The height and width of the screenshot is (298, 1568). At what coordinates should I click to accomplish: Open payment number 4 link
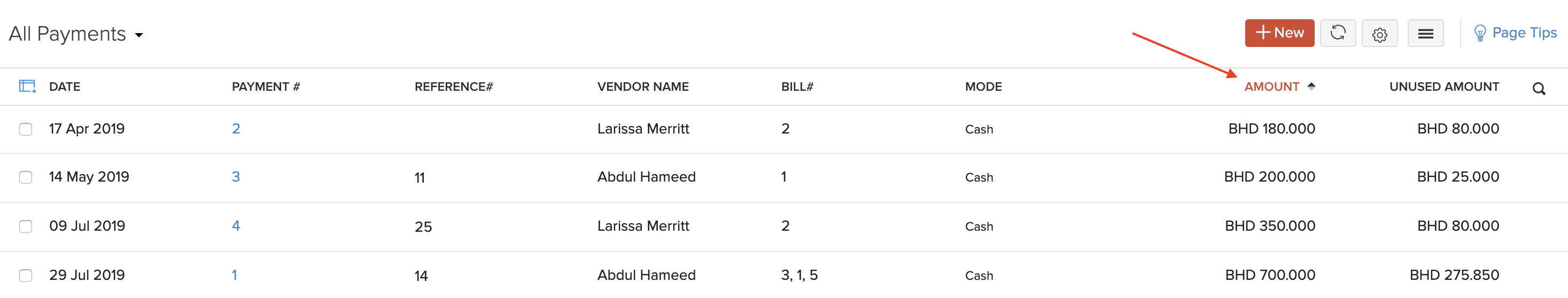[x=236, y=225]
